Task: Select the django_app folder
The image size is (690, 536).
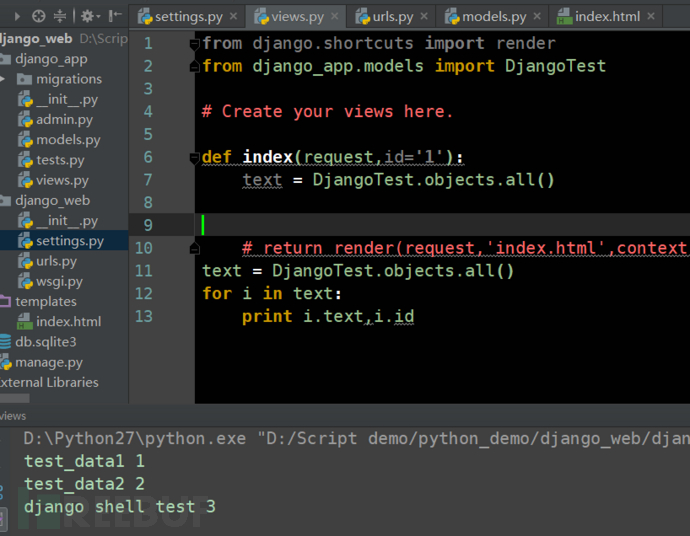Action: coord(44,59)
